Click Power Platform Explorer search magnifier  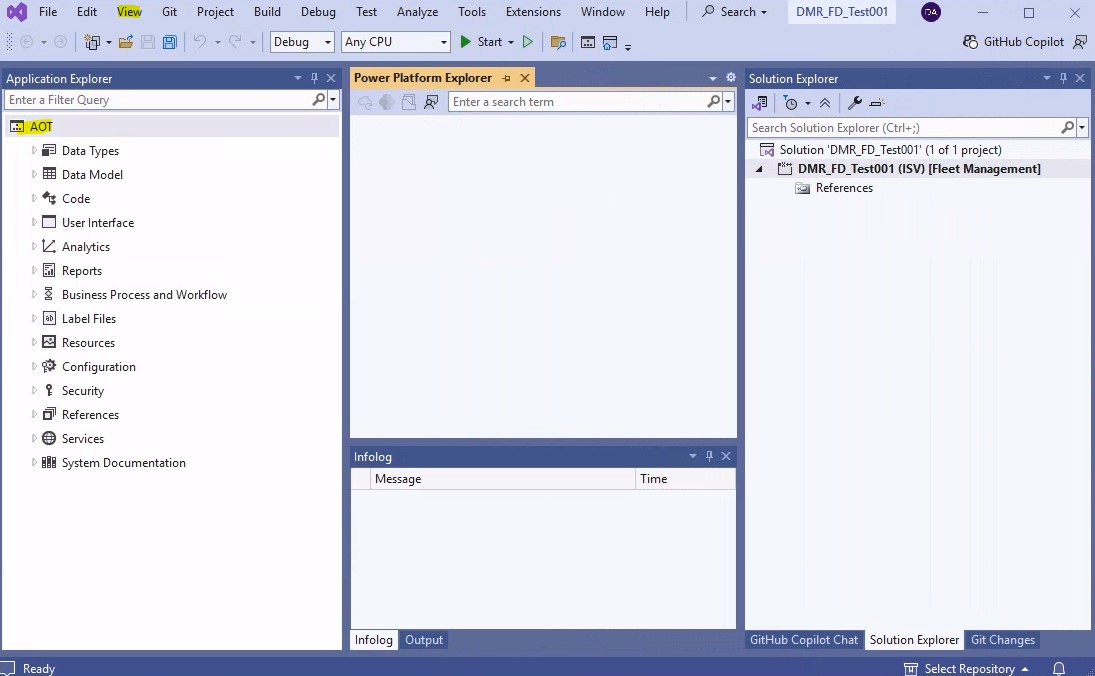pyautogui.click(x=713, y=101)
